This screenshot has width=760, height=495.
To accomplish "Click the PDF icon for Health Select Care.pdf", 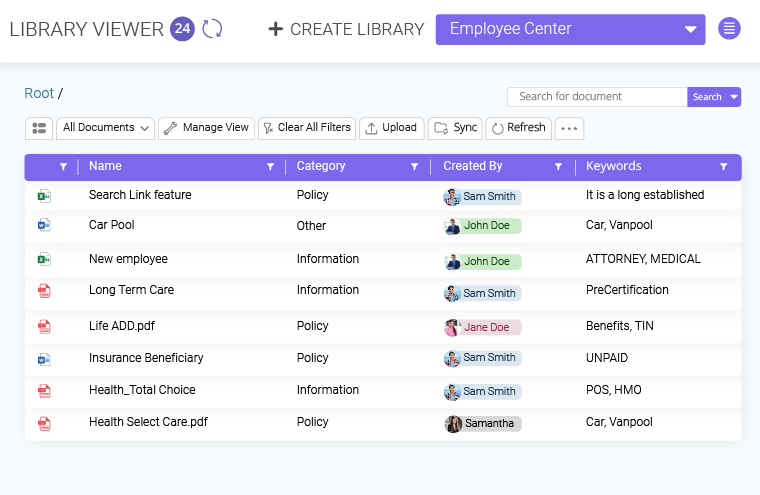I will [44, 424].
